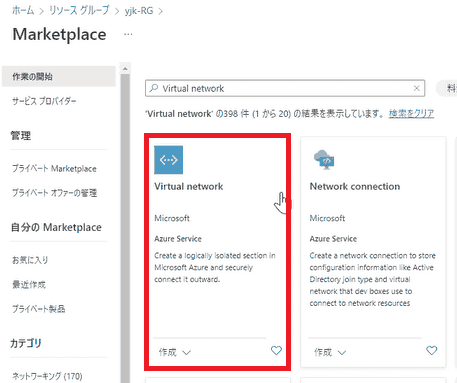
Task: Favorite Virtual network with heart icon
Action: click(x=276, y=350)
